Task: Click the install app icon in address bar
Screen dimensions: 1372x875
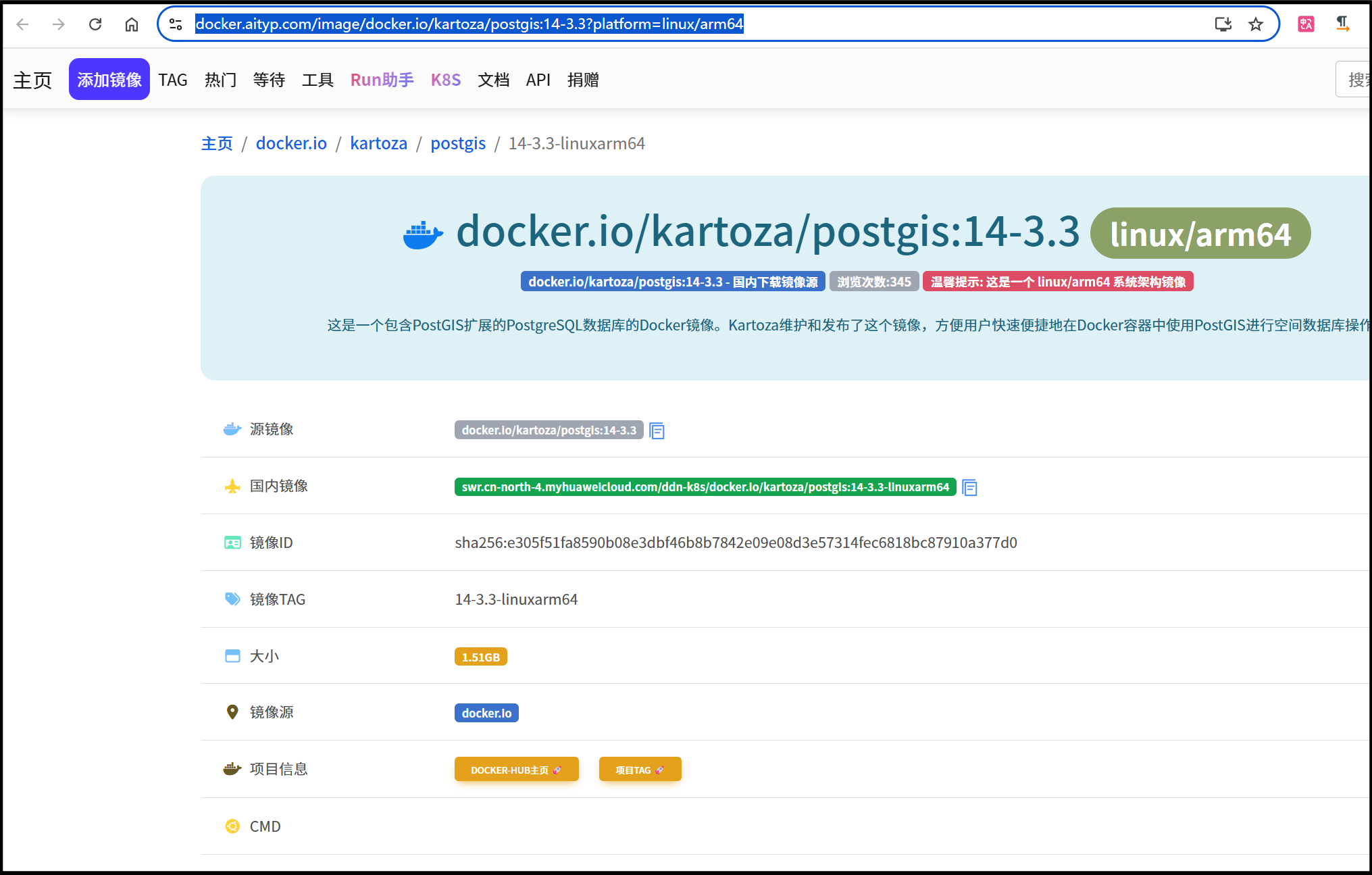Action: point(1223,24)
